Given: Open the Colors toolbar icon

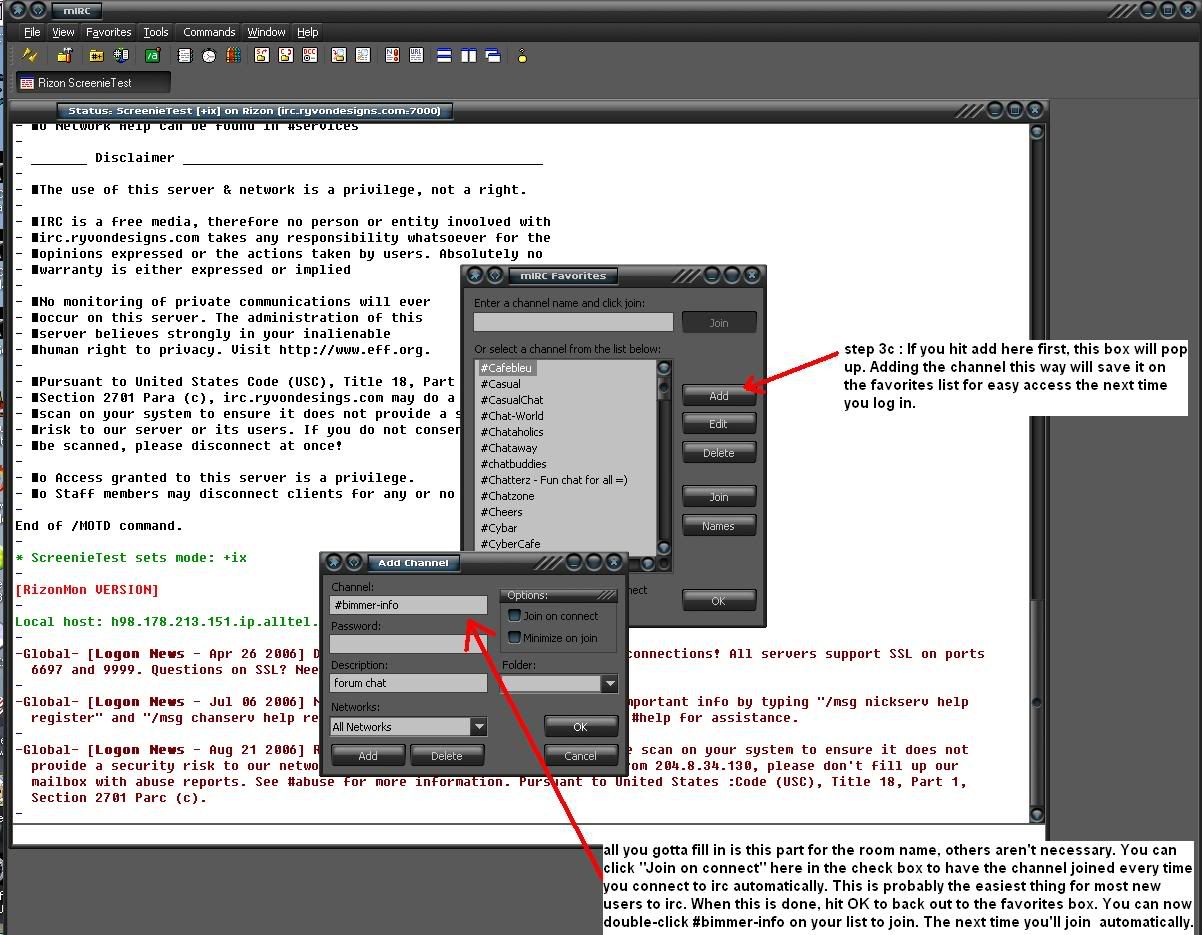Looking at the screenshot, I should (233, 56).
